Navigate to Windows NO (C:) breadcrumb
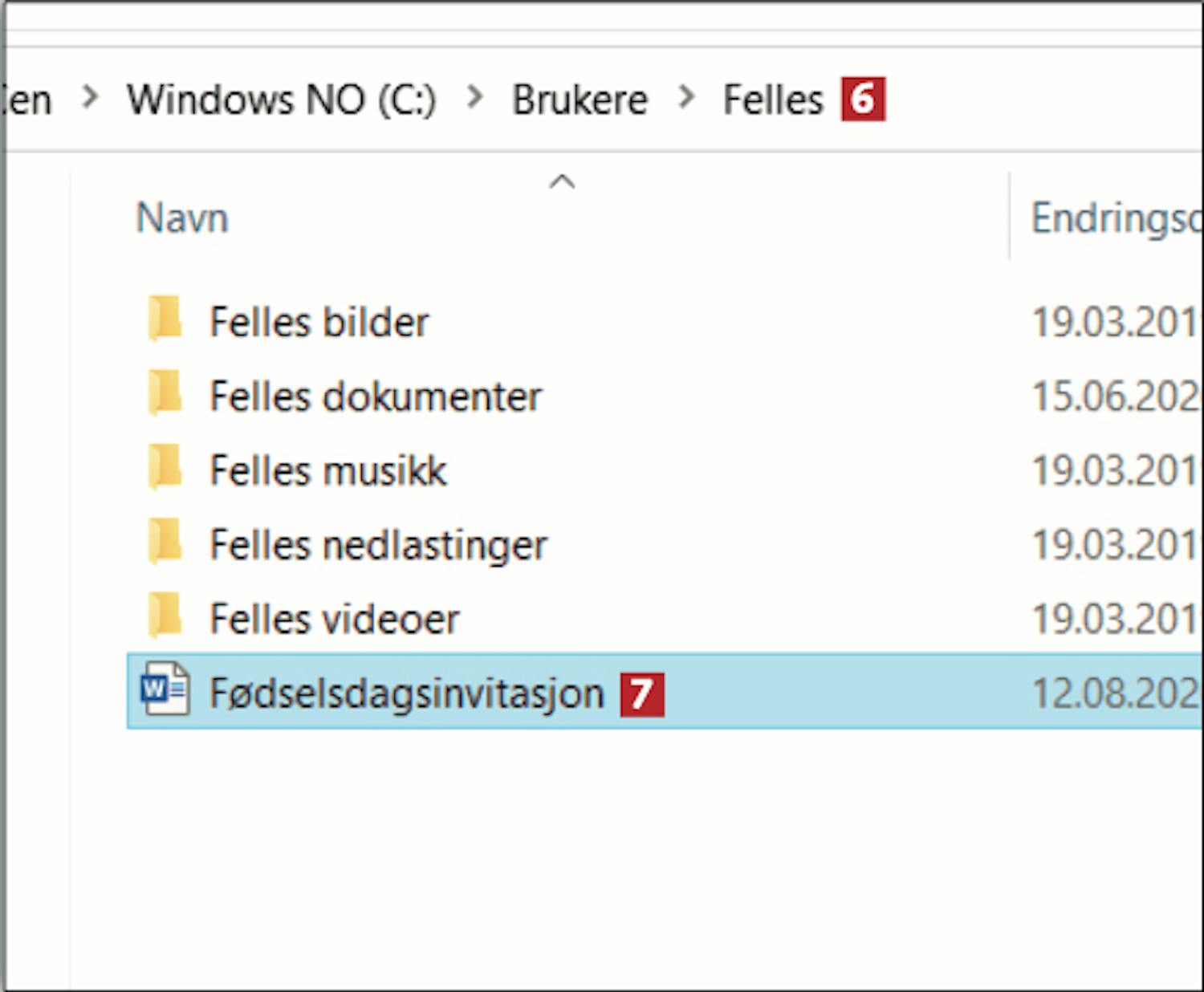 tap(281, 100)
